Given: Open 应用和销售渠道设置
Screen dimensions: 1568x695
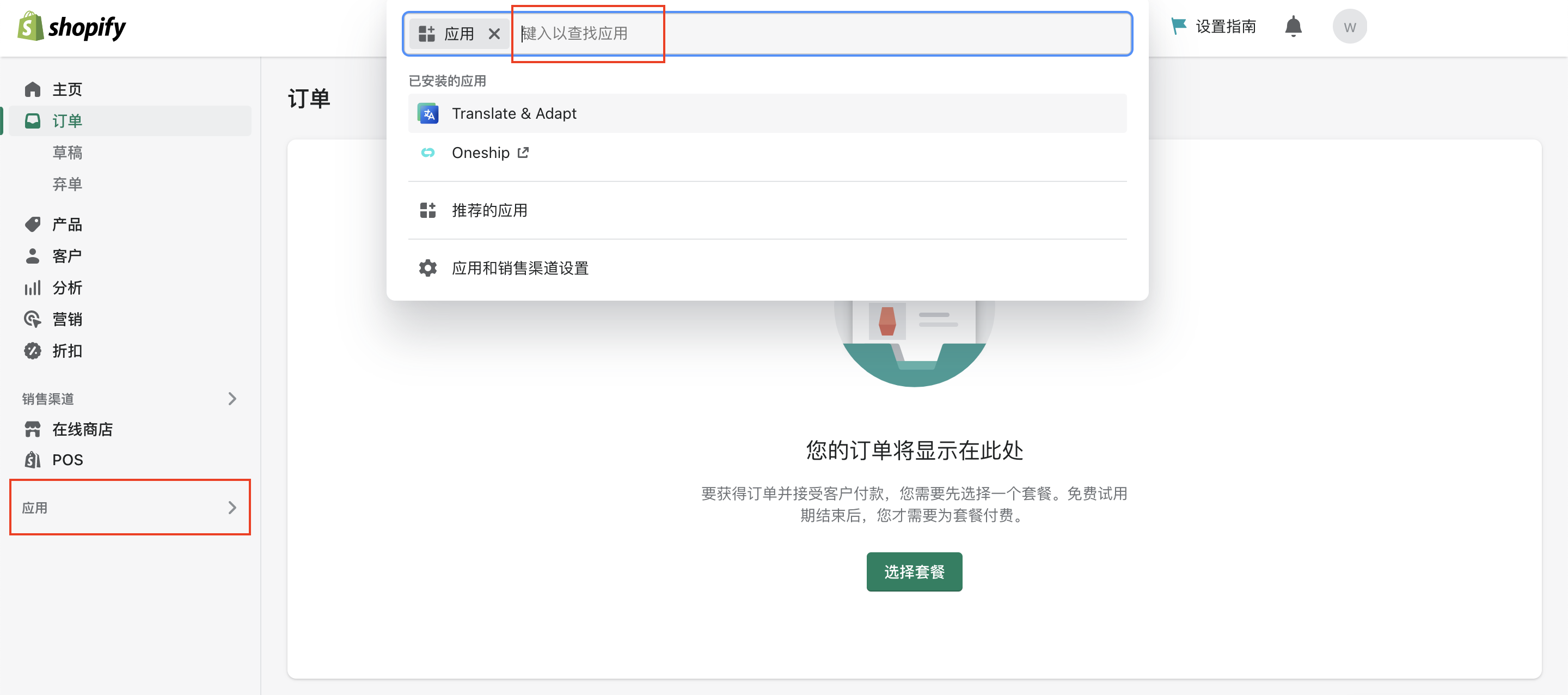Looking at the screenshot, I should point(767,268).
